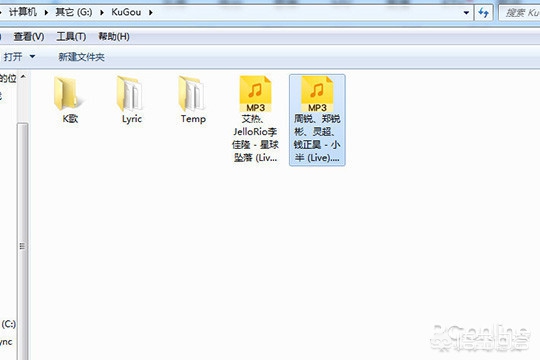Open the Lyric folder icon
The height and width of the screenshot is (360, 540).
(x=129, y=93)
